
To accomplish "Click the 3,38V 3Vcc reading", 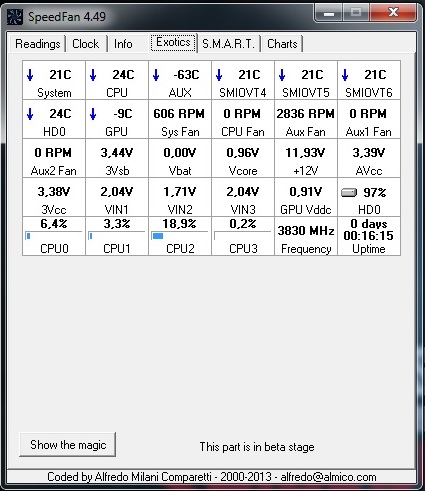I will [54, 192].
